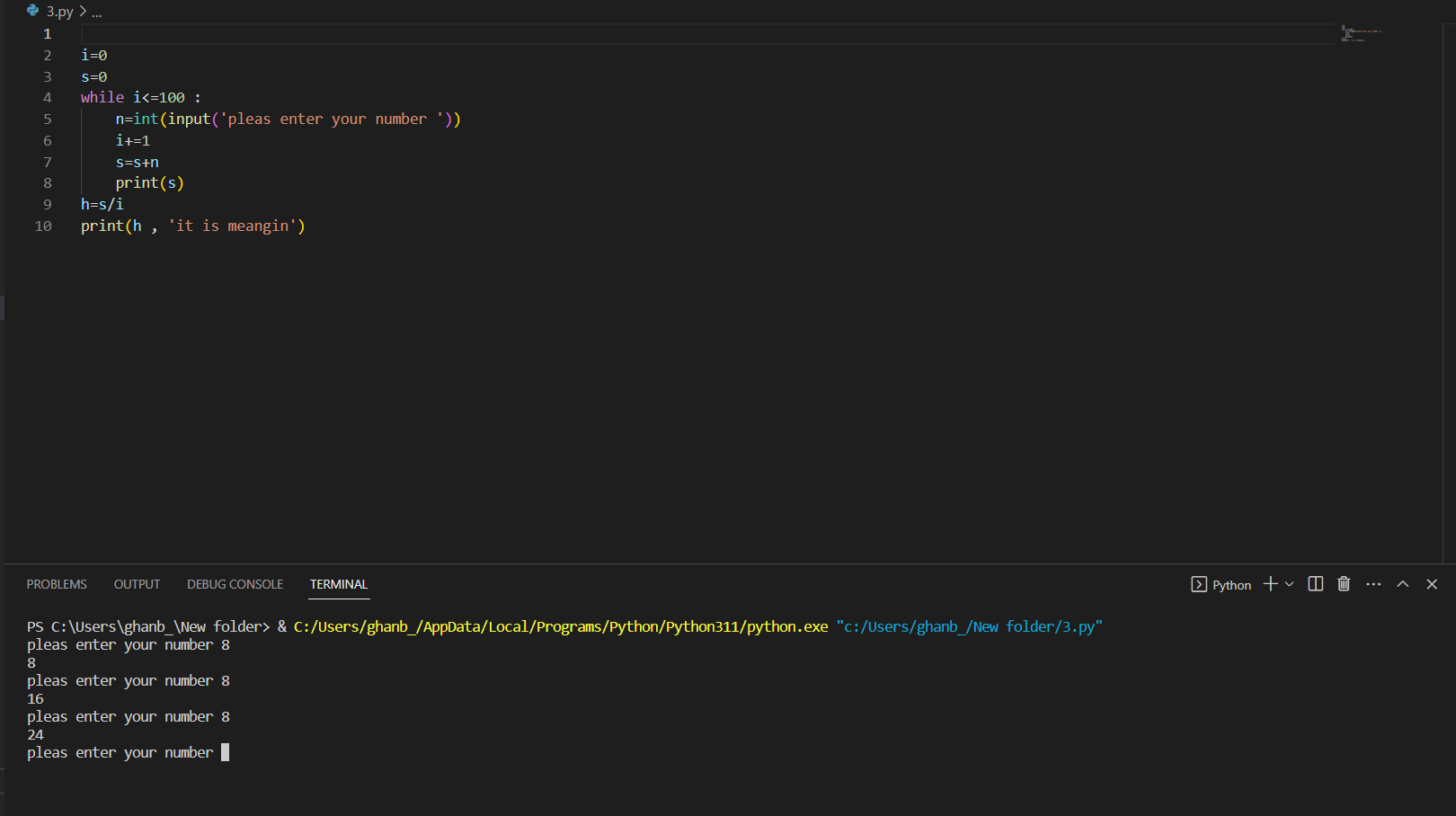Image resolution: width=1456 pixels, height=816 pixels.
Task: Close the terminal panel
Action: 1432,584
